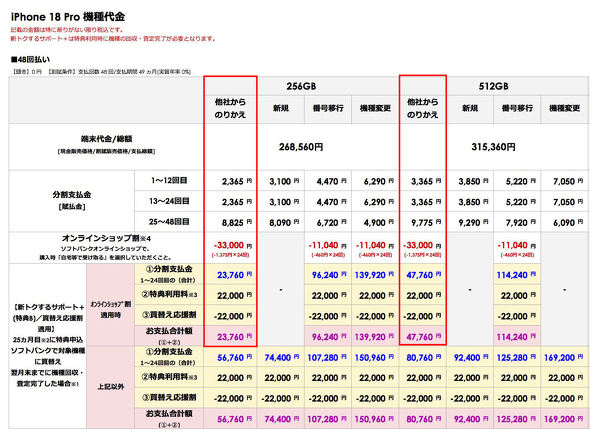
Task: Click the 上記以外 category cell
Action: [111, 387]
